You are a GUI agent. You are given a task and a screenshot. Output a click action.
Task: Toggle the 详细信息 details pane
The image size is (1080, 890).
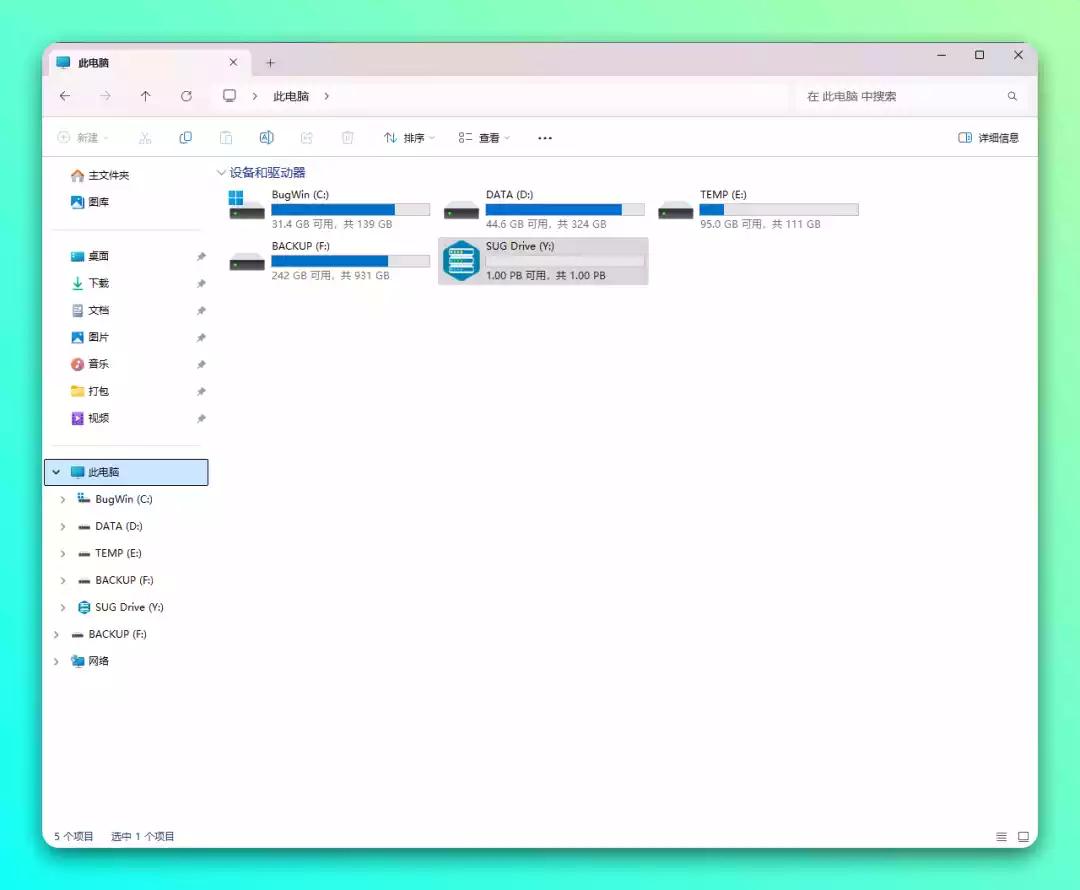[988, 138]
